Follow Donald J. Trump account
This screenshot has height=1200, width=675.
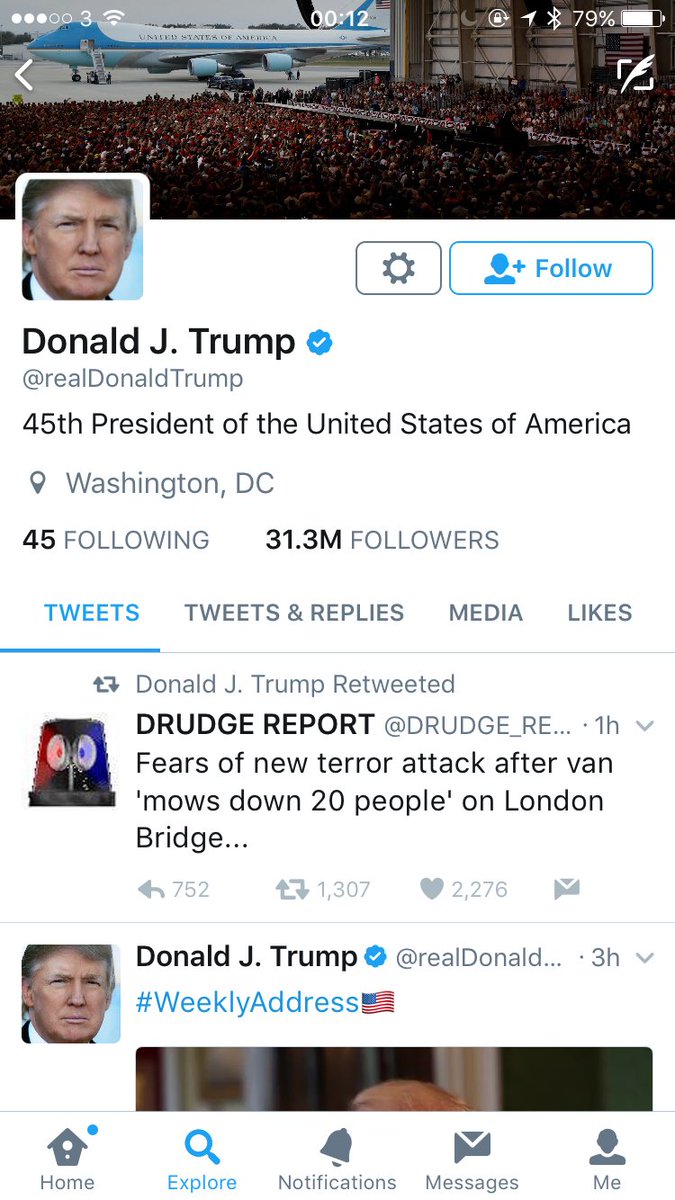click(x=551, y=268)
